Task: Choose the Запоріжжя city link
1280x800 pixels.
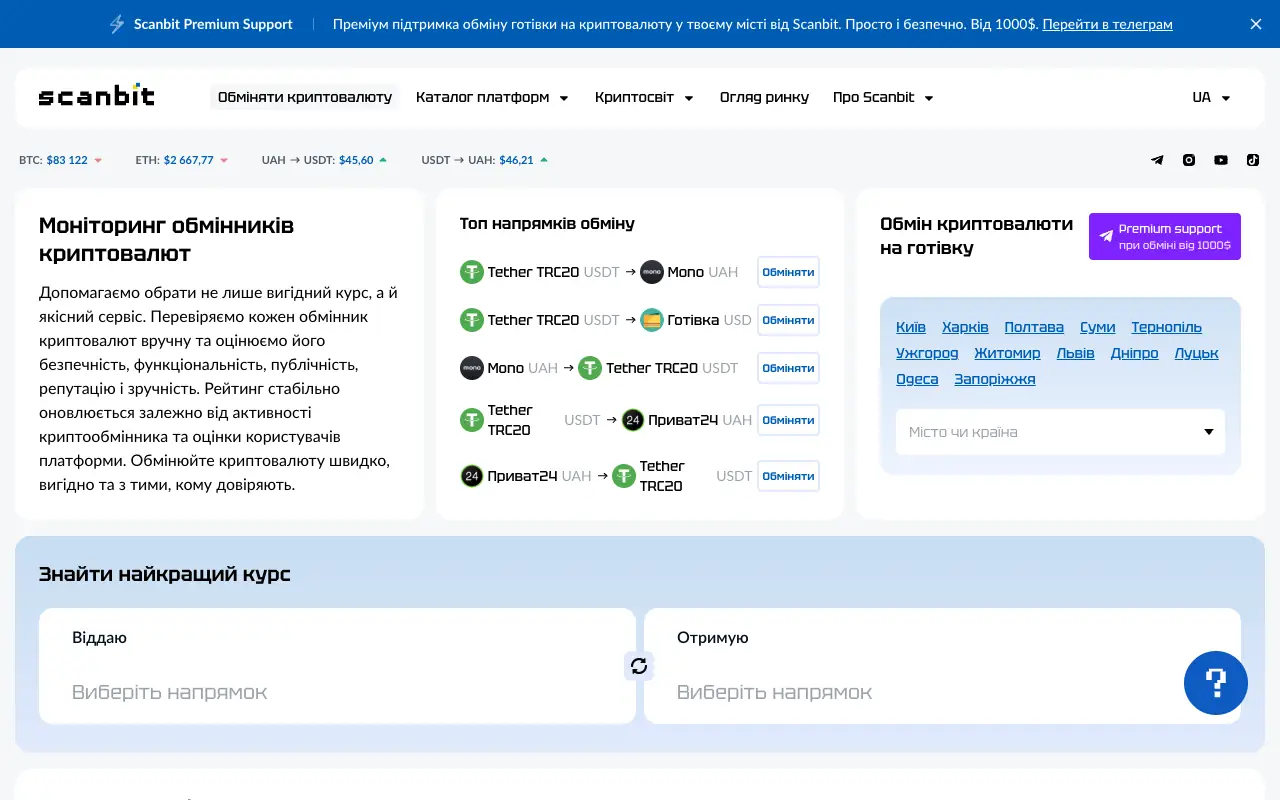Action: (995, 379)
